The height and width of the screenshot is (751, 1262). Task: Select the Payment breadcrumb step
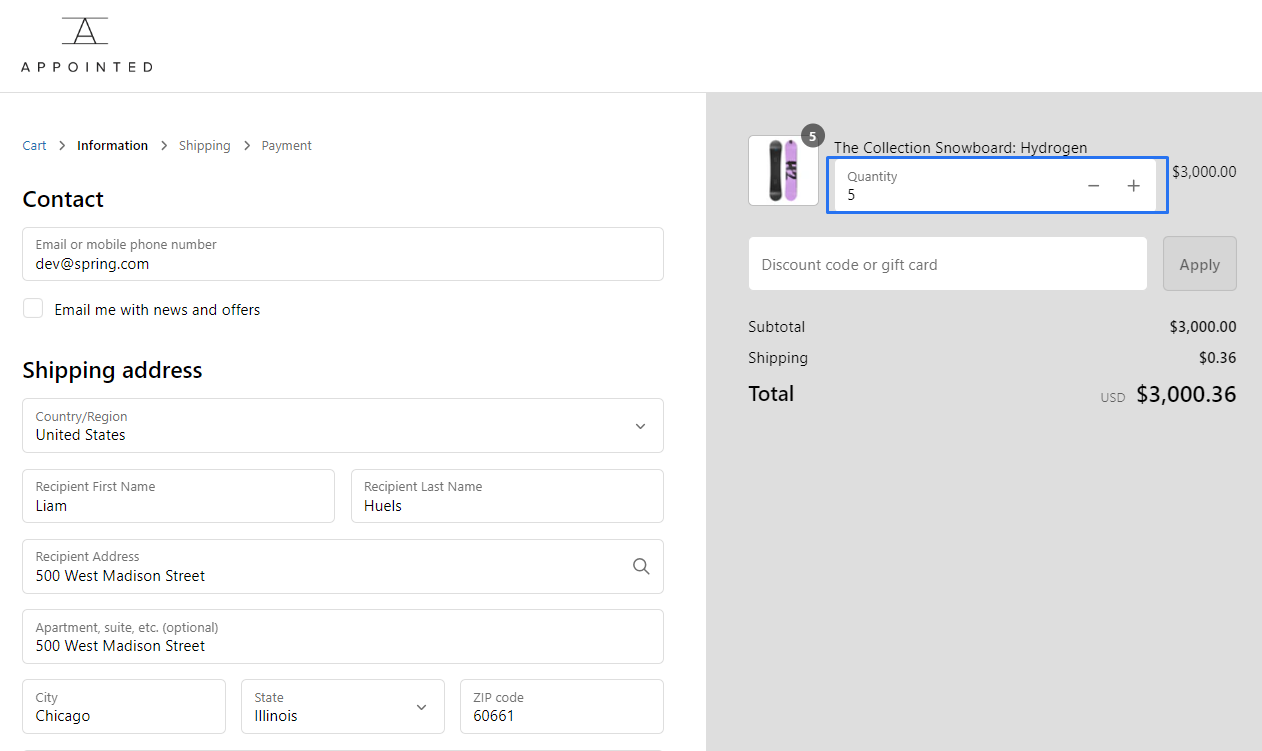point(286,146)
